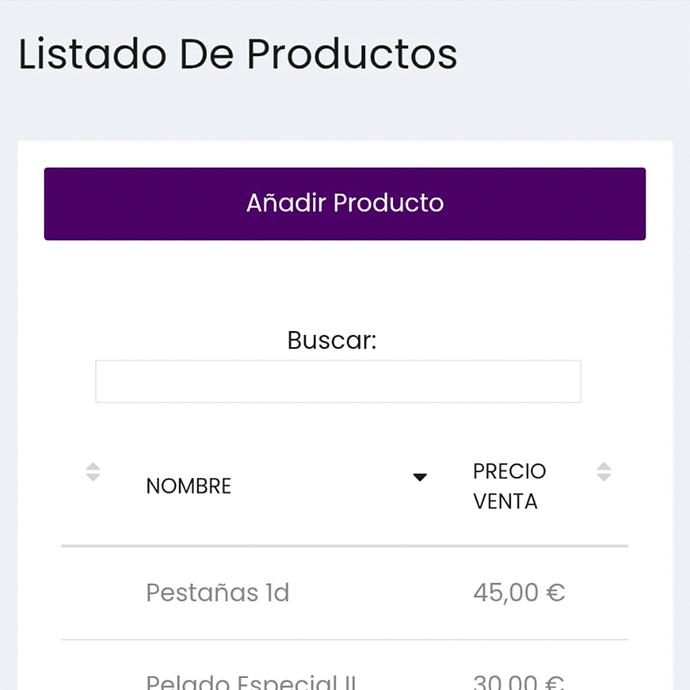Sort by the PRECIO VENTA header text
The height and width of the screenshot is (690, 690).
509,486
